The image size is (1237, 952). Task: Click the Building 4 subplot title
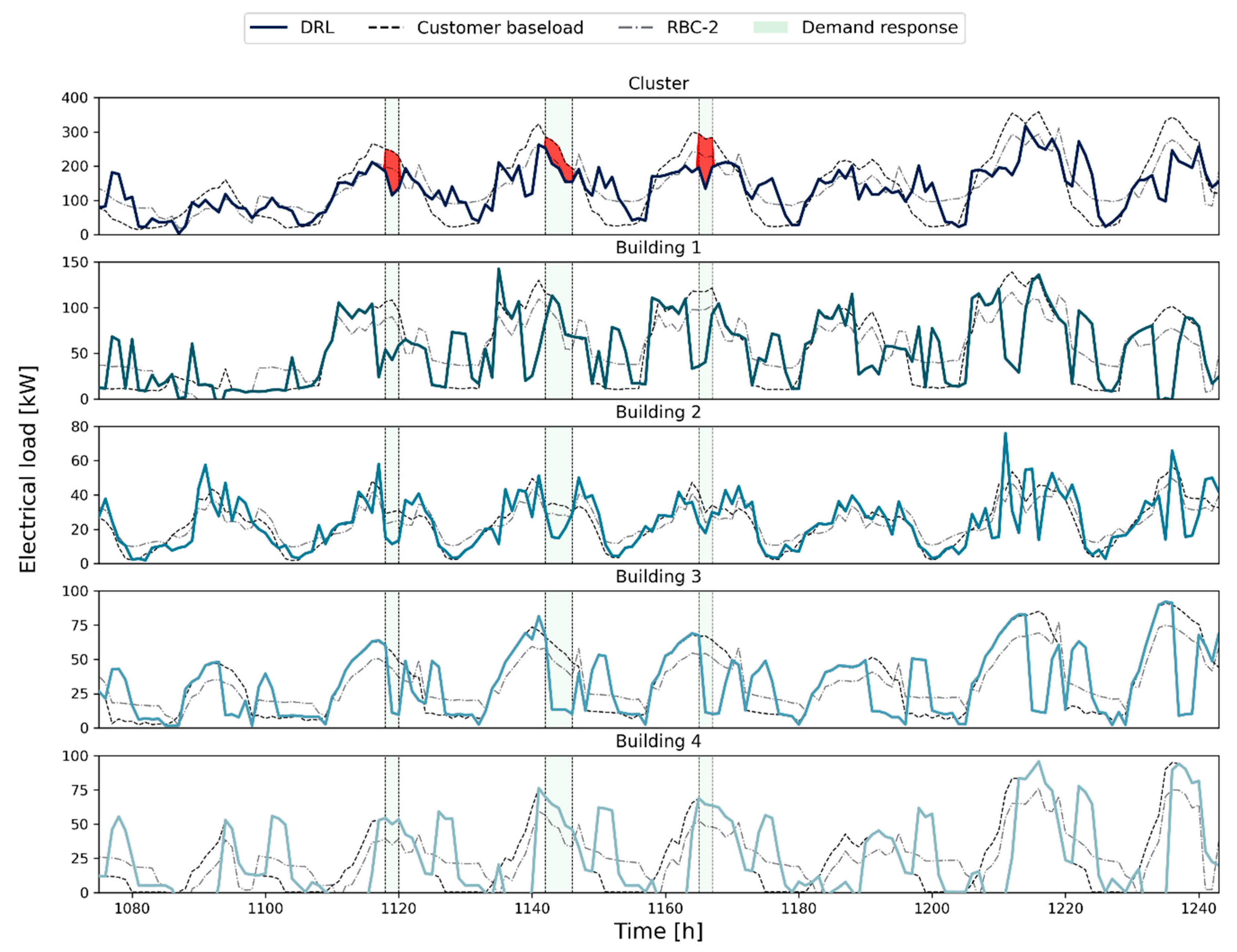[658, 741]
